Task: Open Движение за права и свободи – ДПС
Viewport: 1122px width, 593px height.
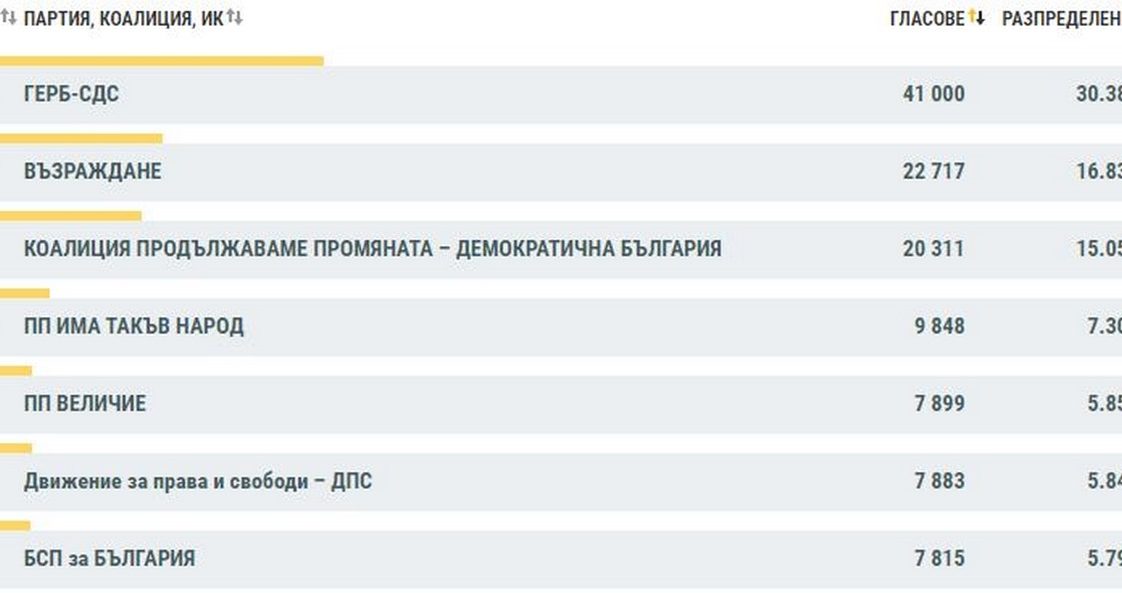Action: 198,481
